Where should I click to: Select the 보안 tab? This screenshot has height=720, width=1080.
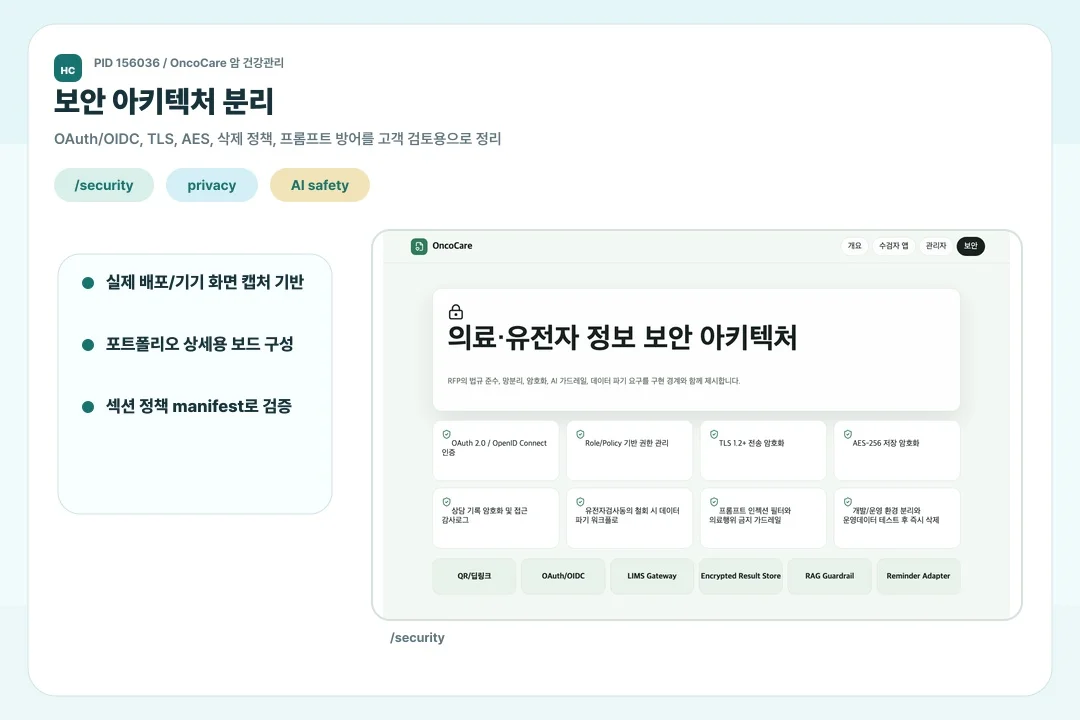coord(970,246)
